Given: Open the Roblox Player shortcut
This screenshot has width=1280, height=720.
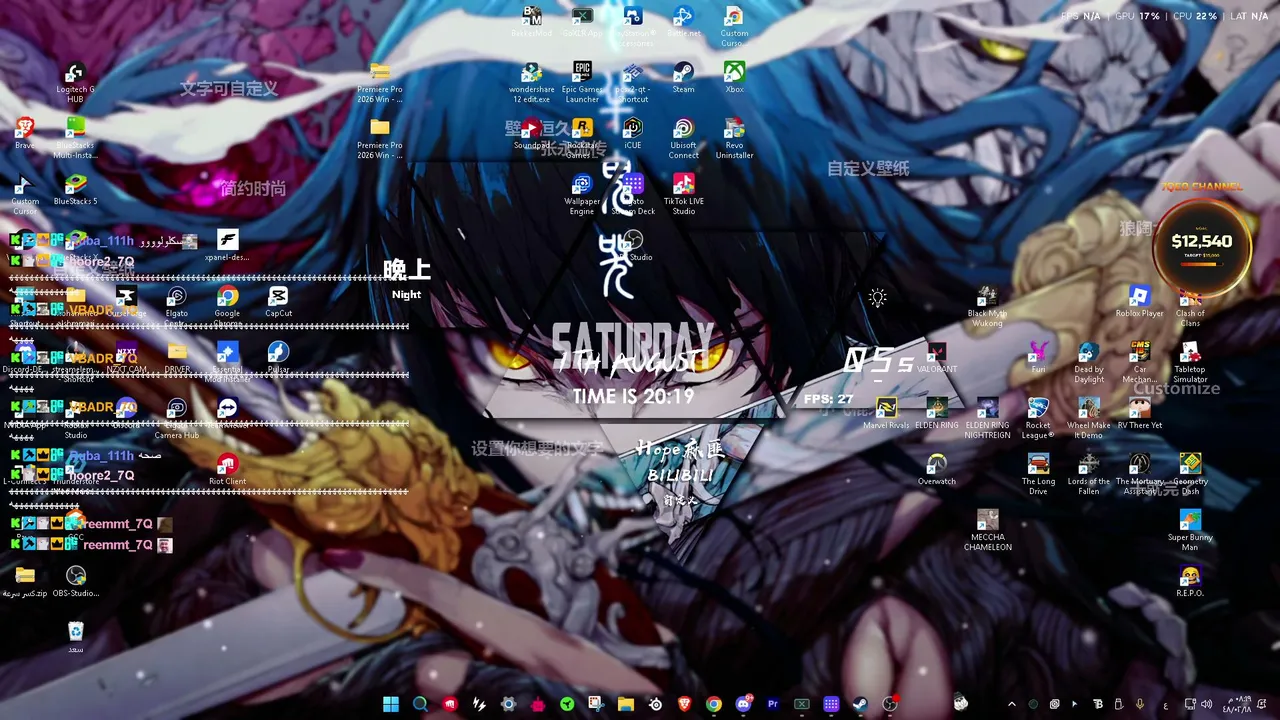Looking at the screenshot, I should pos(1139,303).
